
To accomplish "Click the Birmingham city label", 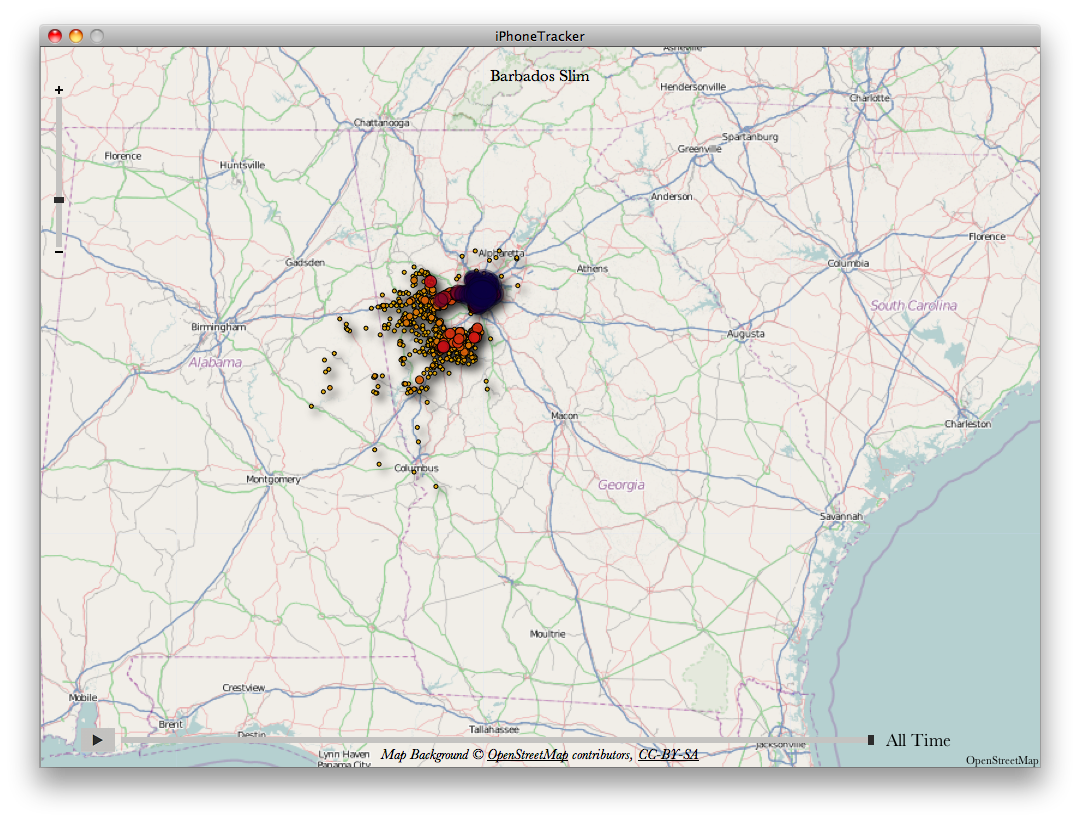I will 218,327.
